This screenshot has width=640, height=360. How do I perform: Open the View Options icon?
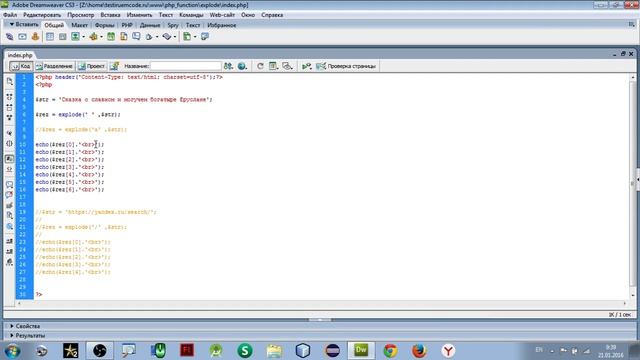[273, 66]
